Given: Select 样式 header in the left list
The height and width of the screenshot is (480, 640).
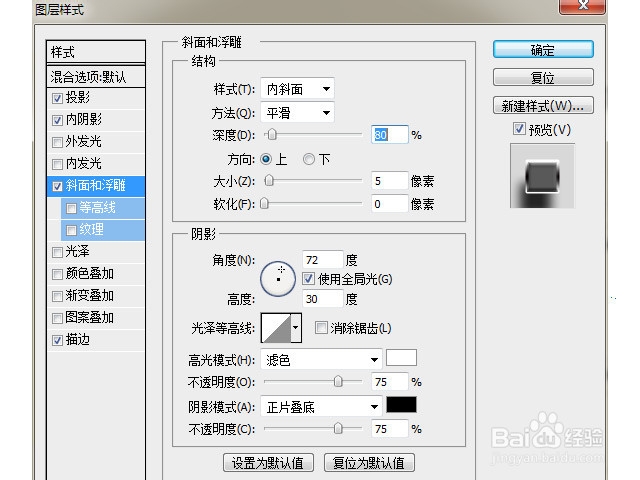Looking at the screenshot, I should (96, 52).
